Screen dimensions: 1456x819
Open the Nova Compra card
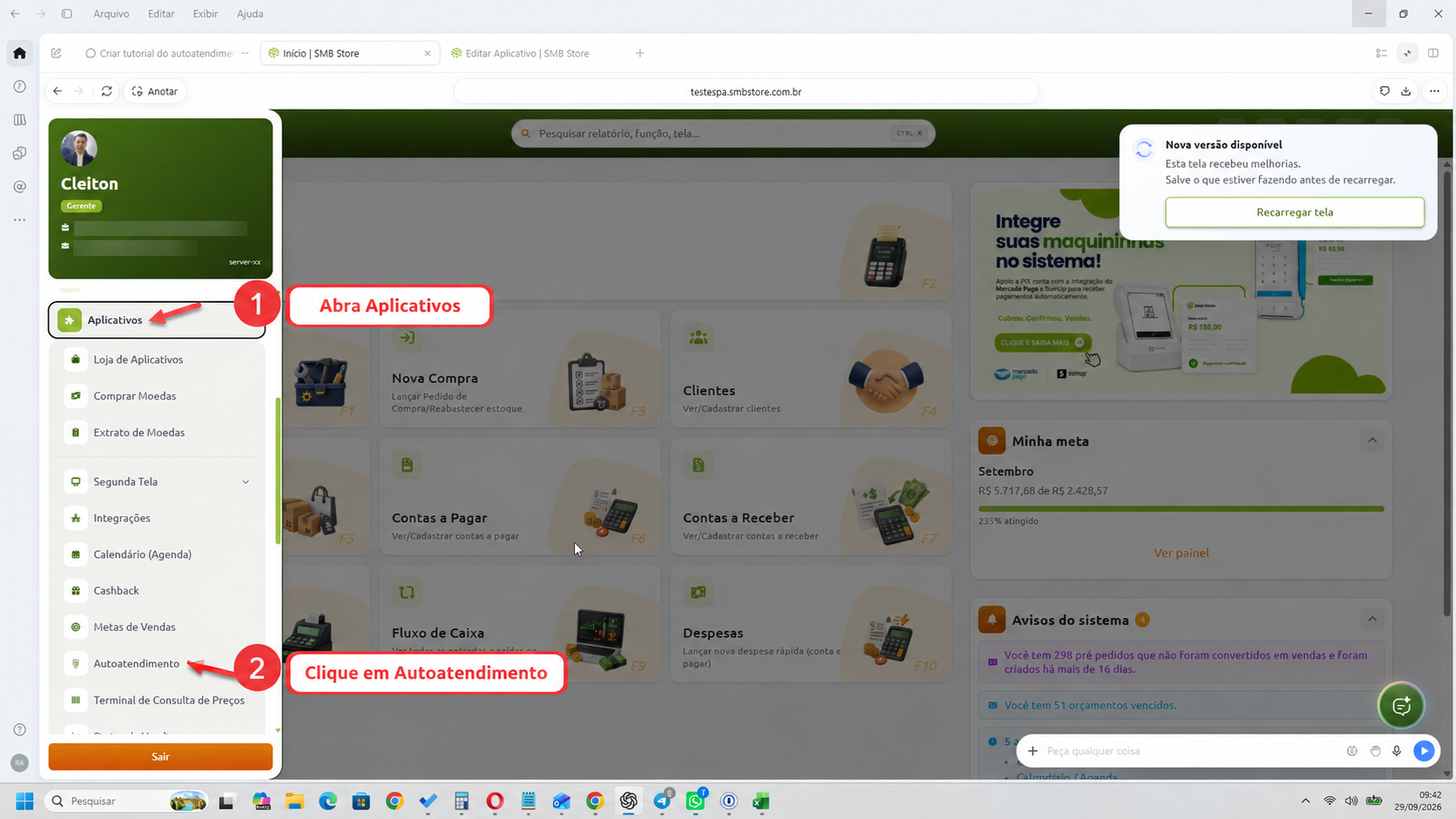click(x=520, y=369)
